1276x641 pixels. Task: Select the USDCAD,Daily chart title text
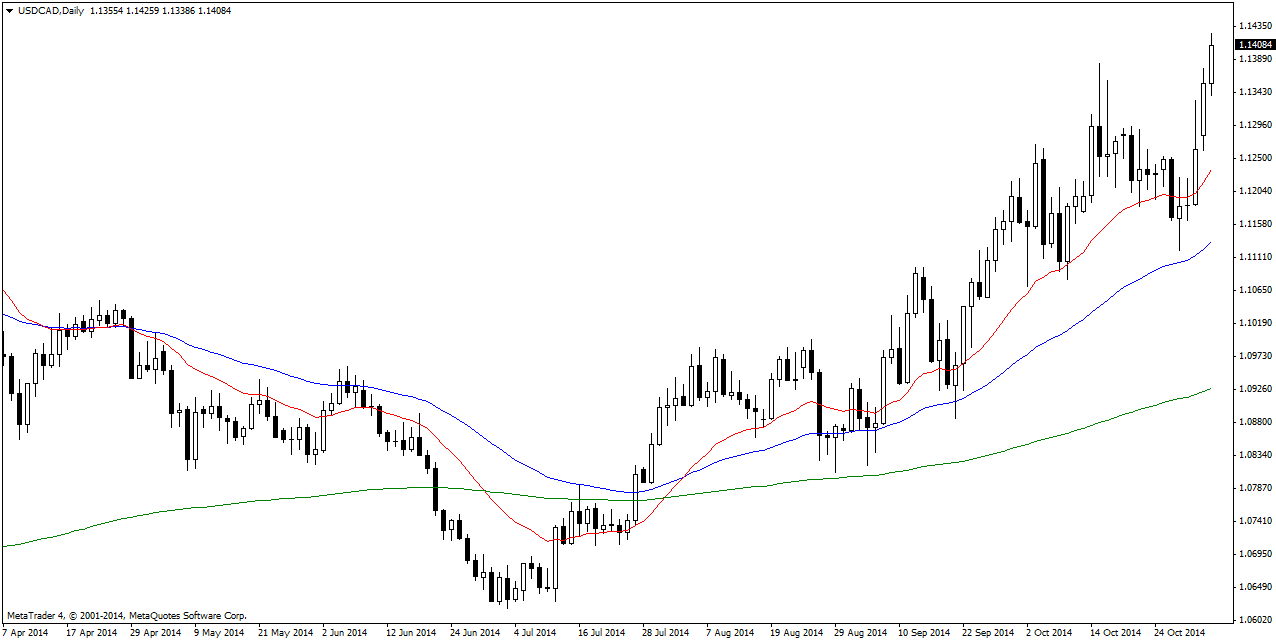click(x=52, y=11)
